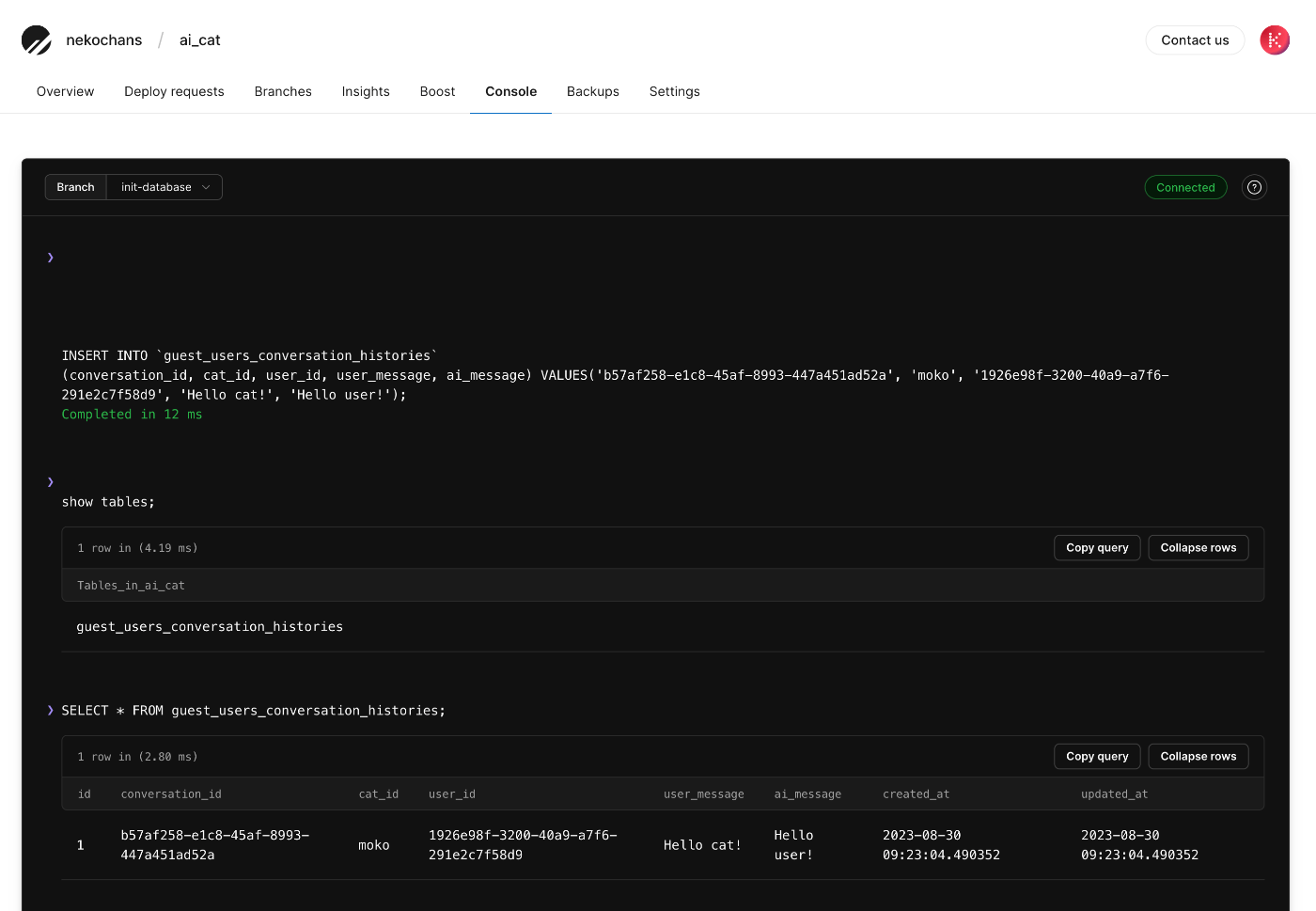The height and width of the screenshot is (911, 1316).
Task: Collapse rows of SELECT result
Action: tap(1198, 757)
